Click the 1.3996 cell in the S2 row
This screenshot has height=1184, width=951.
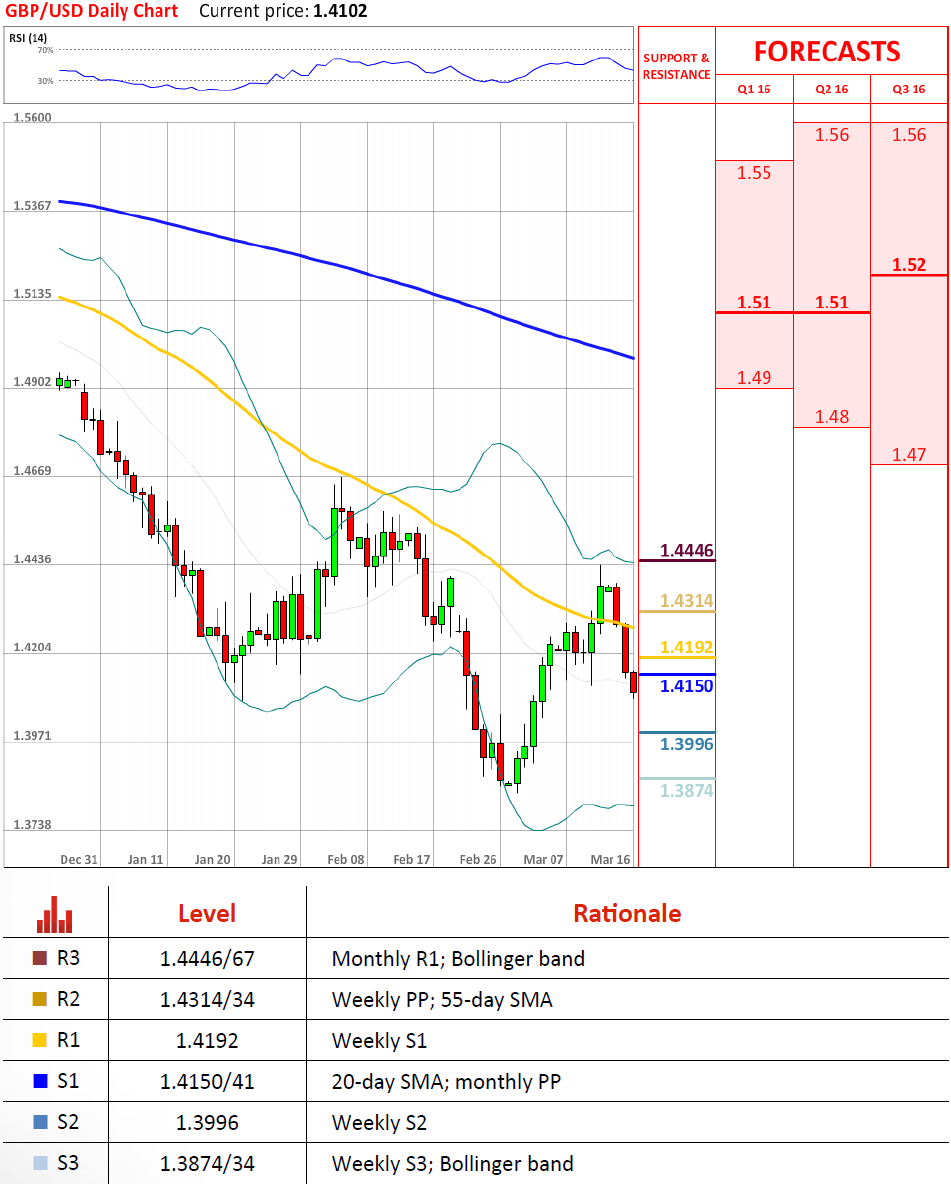tap(207, 1123)
